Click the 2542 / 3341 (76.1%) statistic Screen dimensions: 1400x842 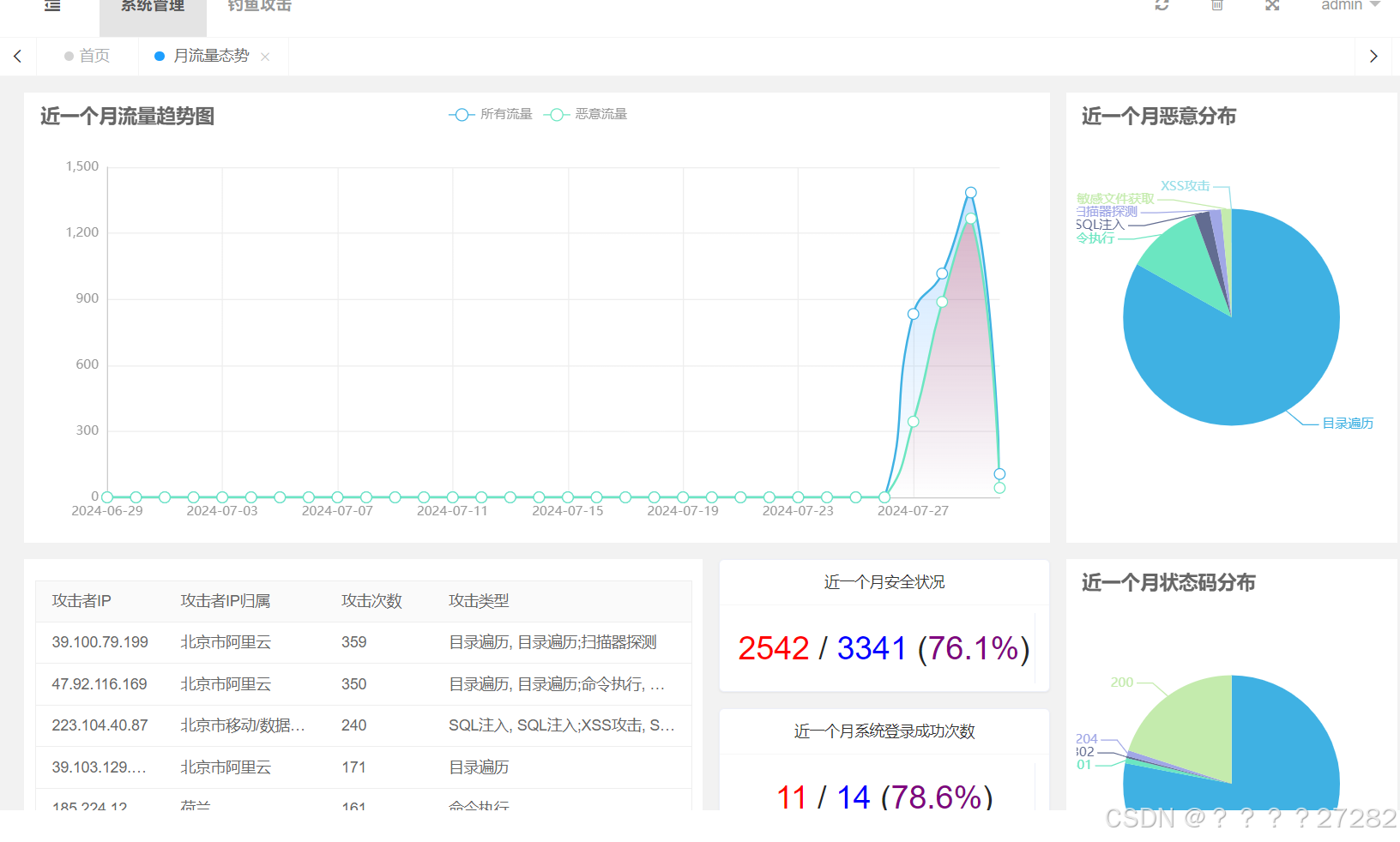(884, 648)
